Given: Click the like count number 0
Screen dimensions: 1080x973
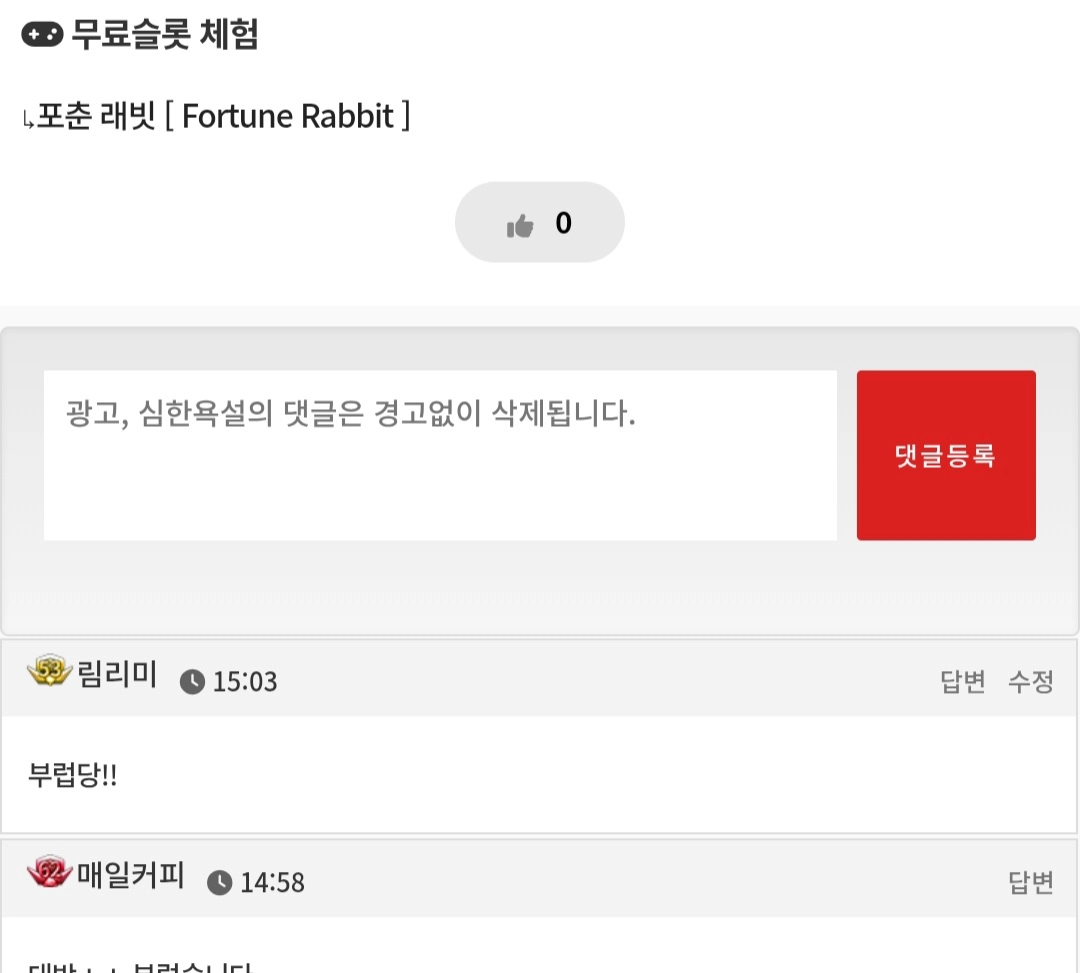Looking at the screenshot, I should coord(563,223).
